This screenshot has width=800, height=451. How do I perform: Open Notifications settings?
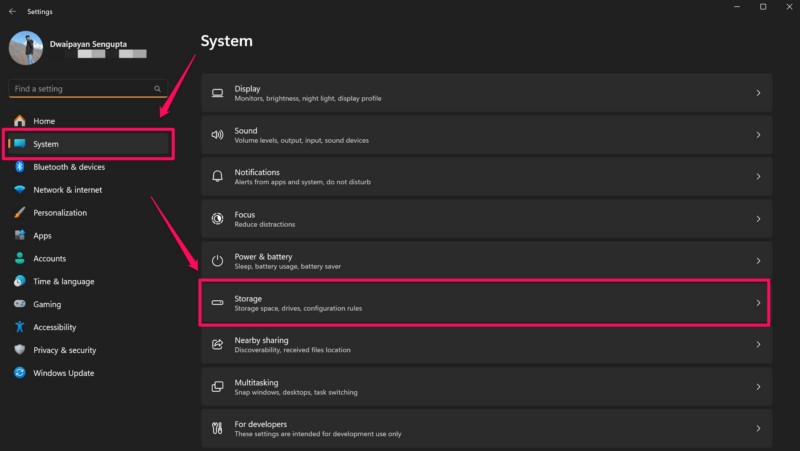pos(485,177)
